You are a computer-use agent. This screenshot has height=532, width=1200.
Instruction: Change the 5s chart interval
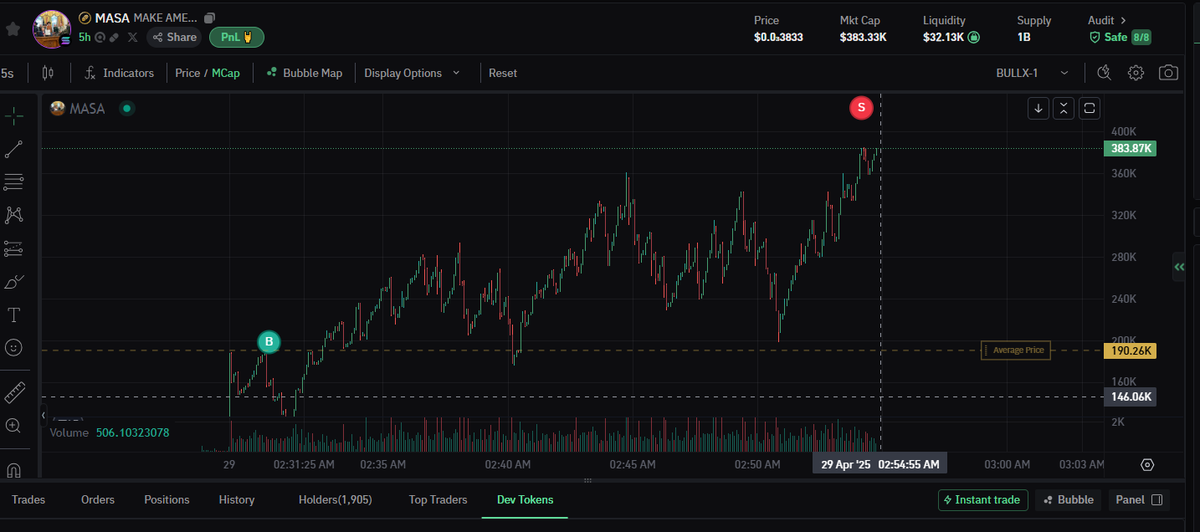tap(8, 73)
